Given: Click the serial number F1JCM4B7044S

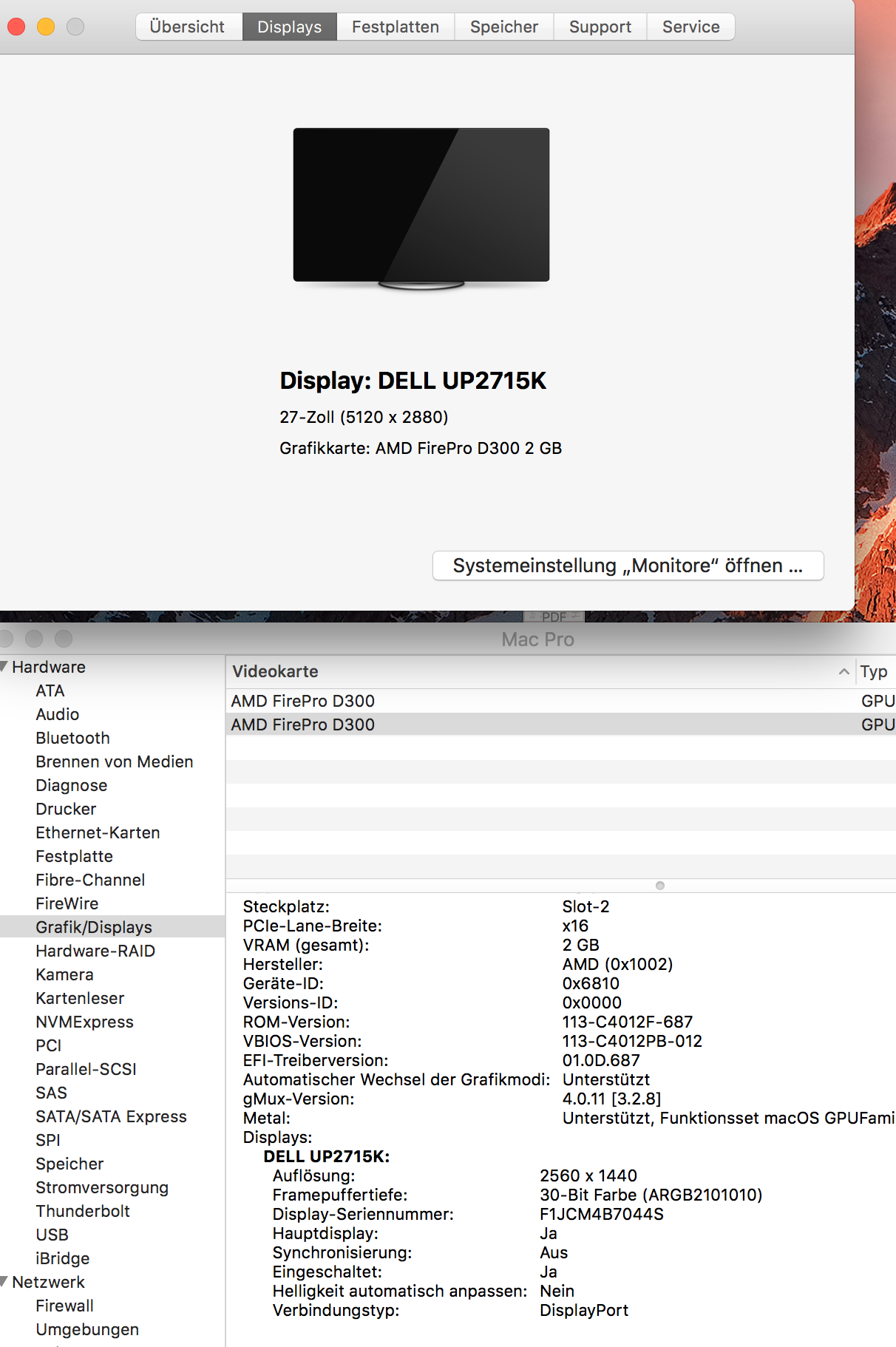Looking at the screenshot, I should click(602, 1214).
